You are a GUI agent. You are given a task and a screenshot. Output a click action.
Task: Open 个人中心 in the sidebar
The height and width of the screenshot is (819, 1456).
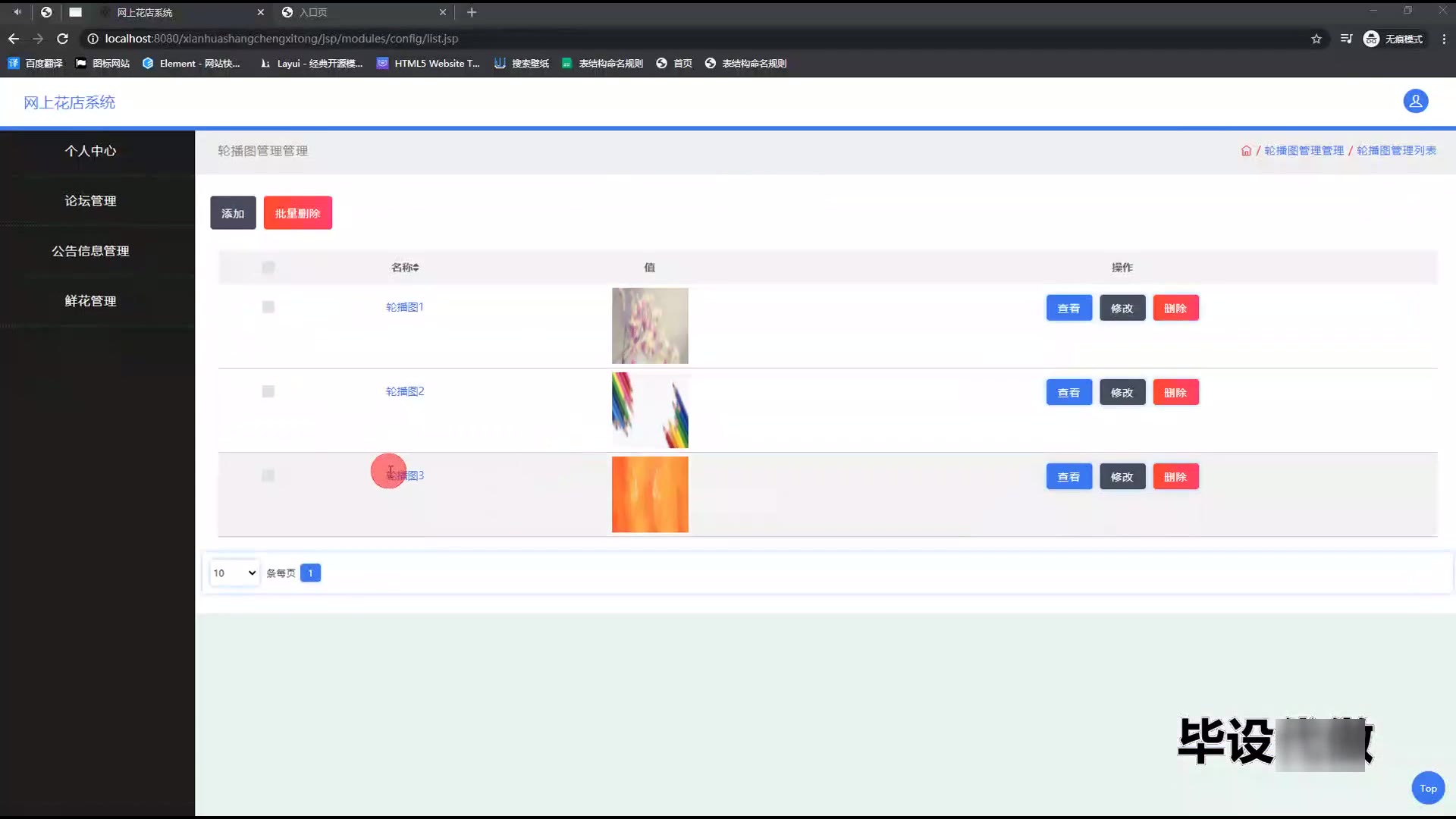click(x=90, y=151)
